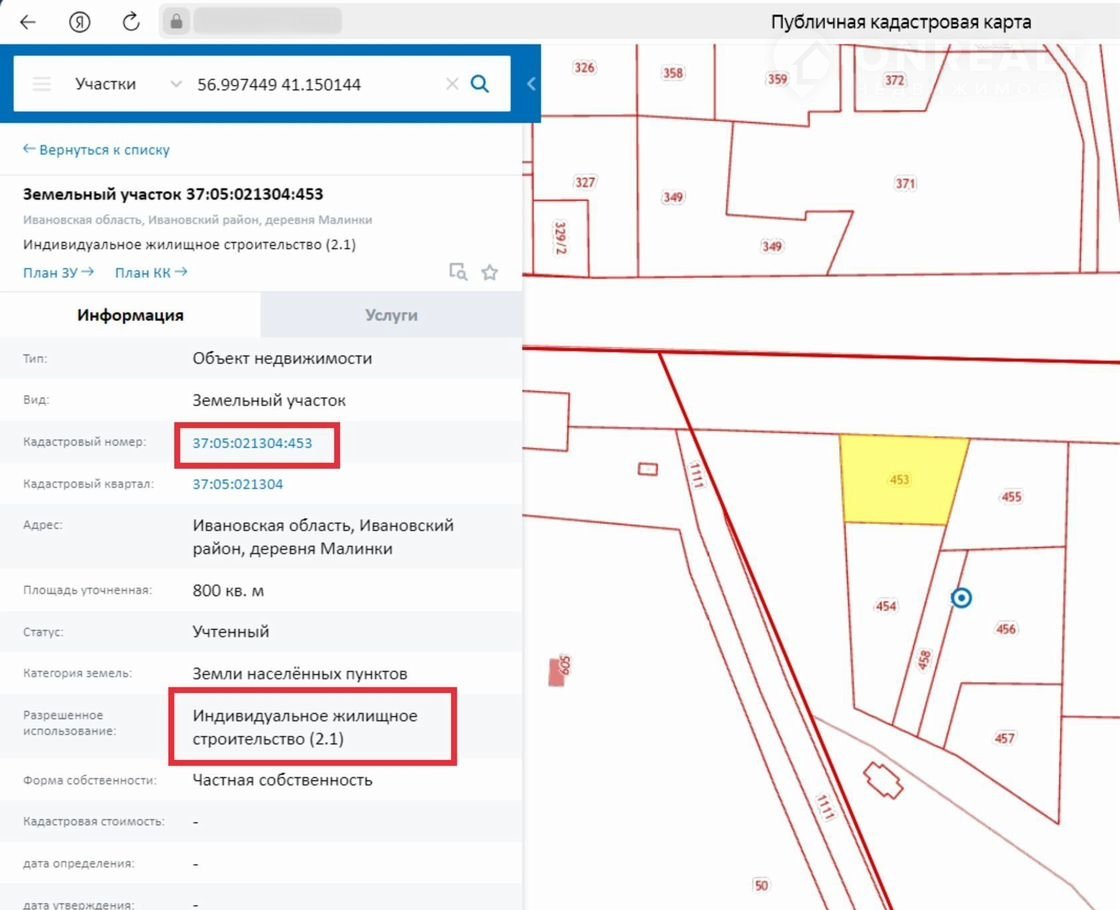The height and width of the screenshot is (910, 1120).
Task: Open the cadastral number 37:05:021304:453 link
Action: click(252, 443)
